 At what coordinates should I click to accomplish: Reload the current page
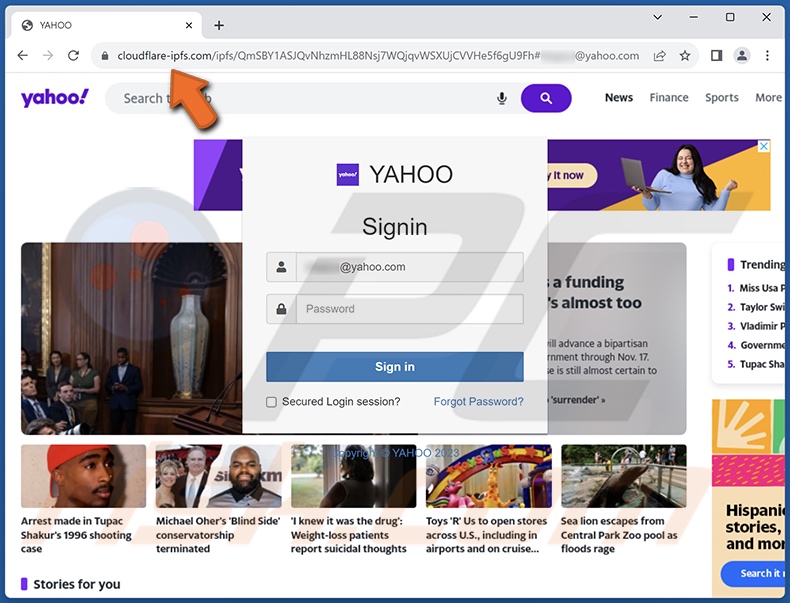74,55
